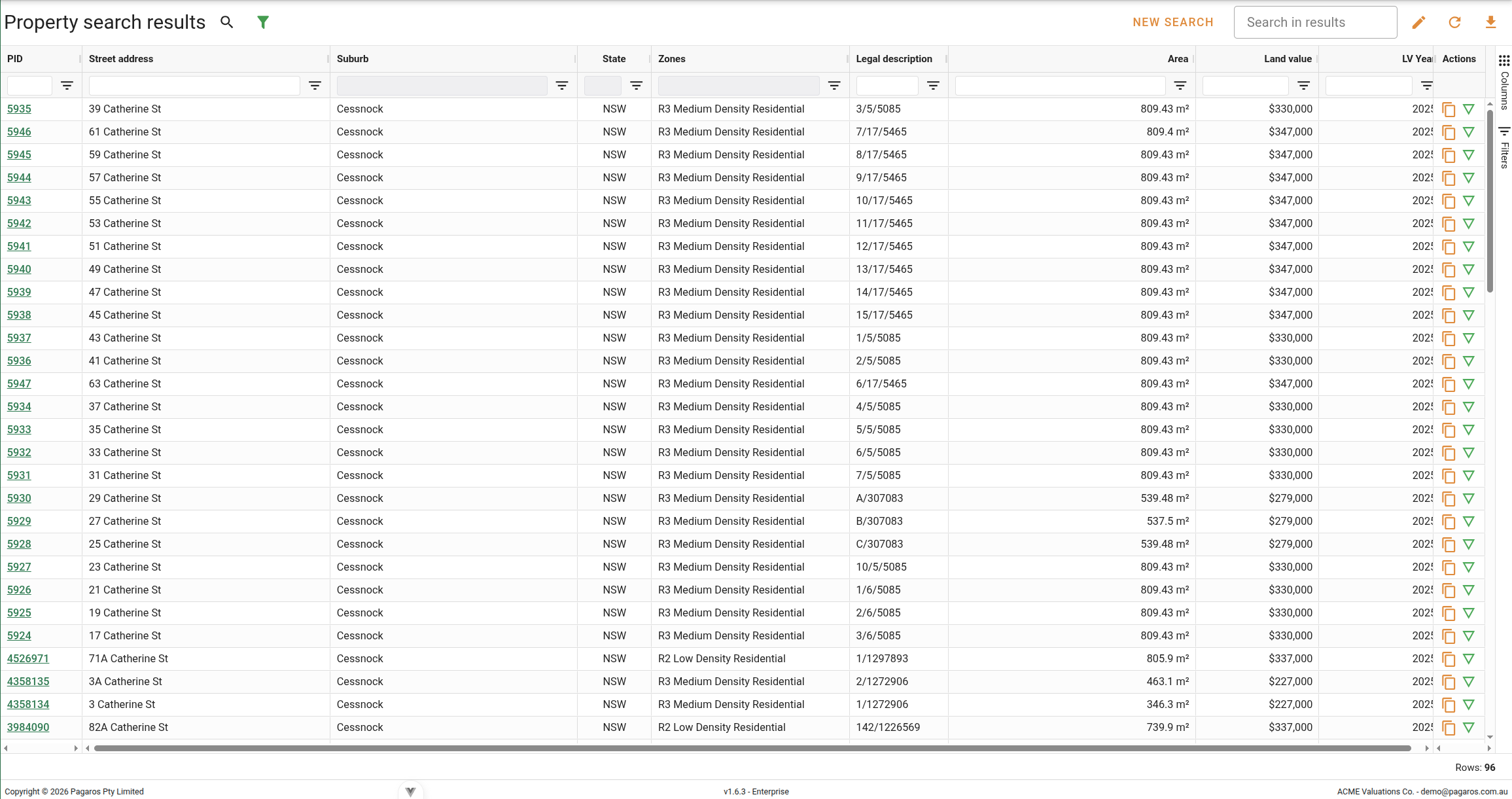Click green triangle action for 51 Catherine St
The width and height of the screenshot is (1512, 799).
pos(1469,247)
